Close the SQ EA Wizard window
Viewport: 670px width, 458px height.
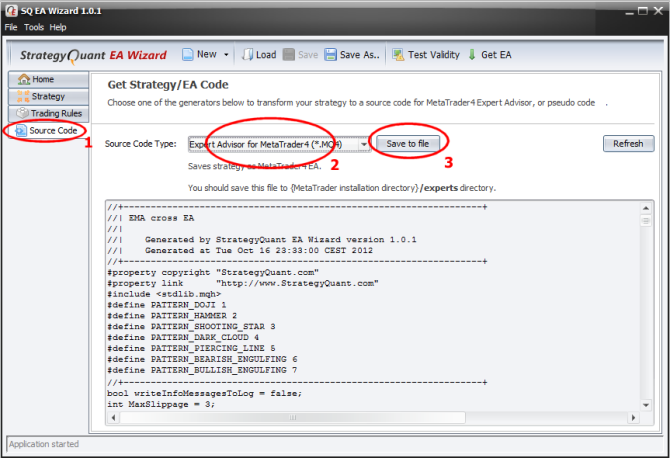coord(658,11)
